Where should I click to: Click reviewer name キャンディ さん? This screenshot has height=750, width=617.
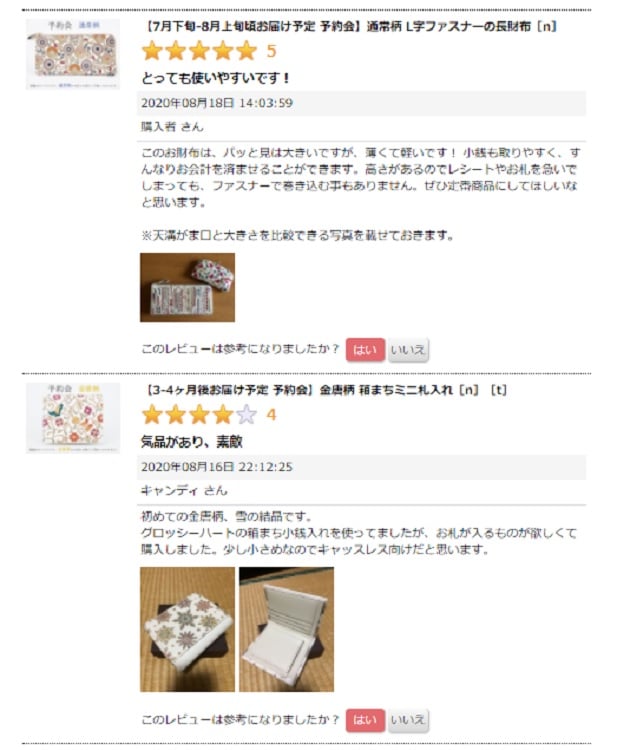tap(184, 491)
